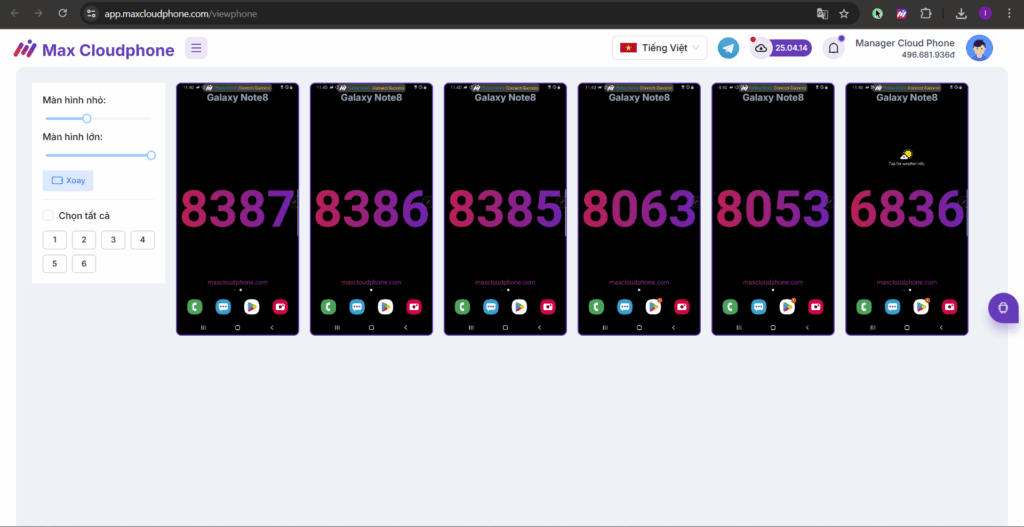
Task: Click the phone 6836 screen thumbnail
Action: click(906, 208)
